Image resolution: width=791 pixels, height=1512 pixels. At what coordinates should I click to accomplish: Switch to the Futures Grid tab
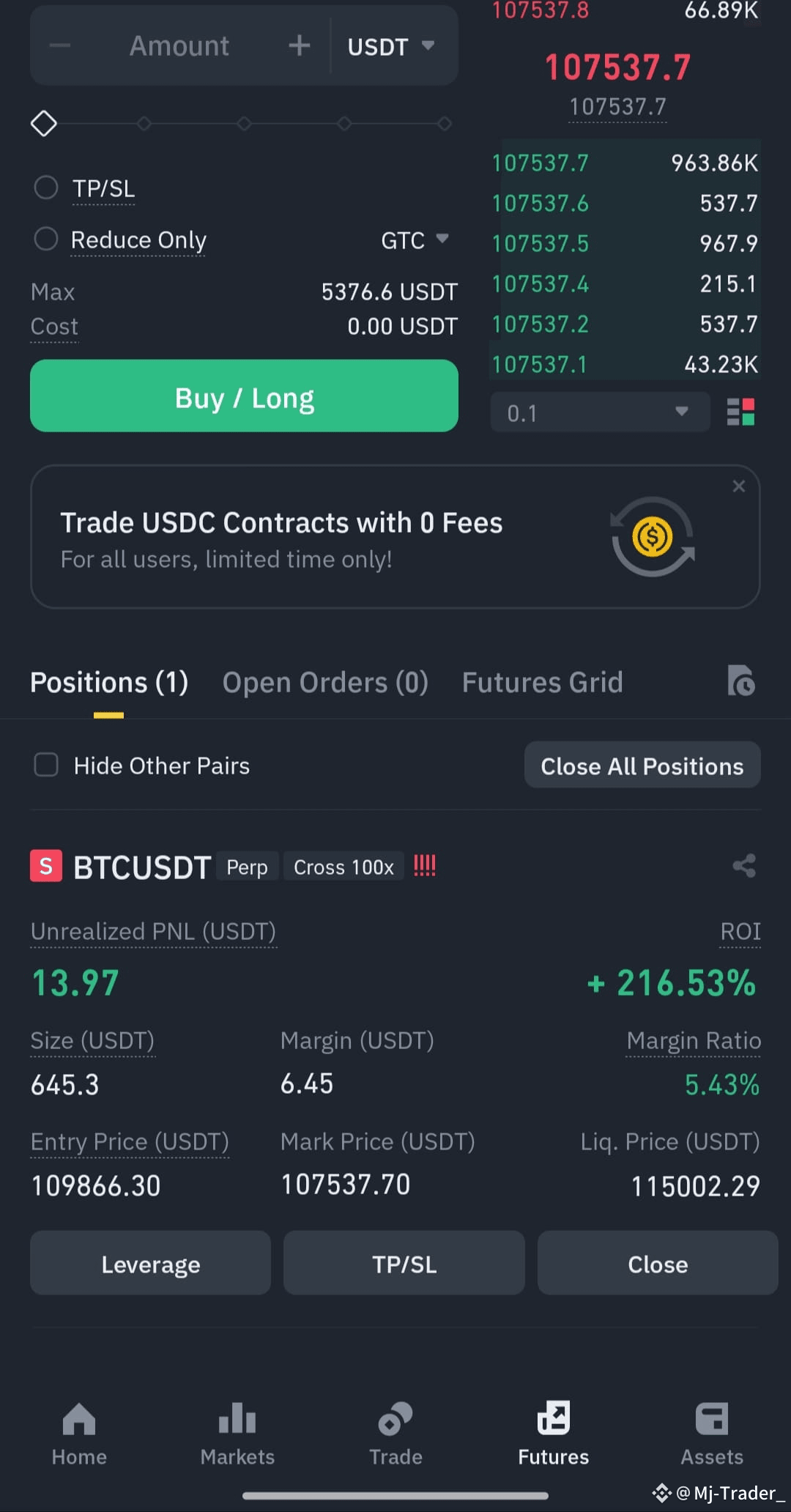point(542,682)
